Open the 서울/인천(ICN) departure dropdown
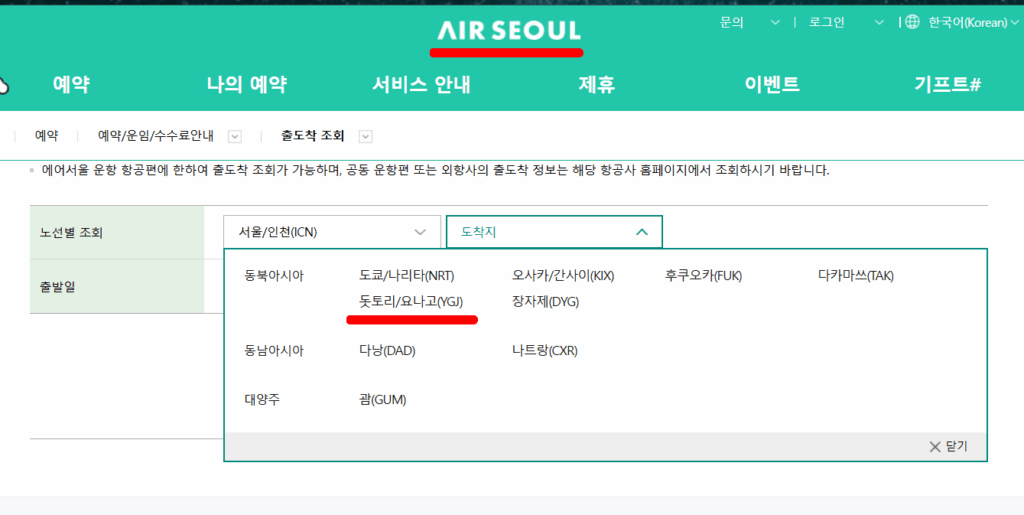The image size is (1024, 515). 332,232
